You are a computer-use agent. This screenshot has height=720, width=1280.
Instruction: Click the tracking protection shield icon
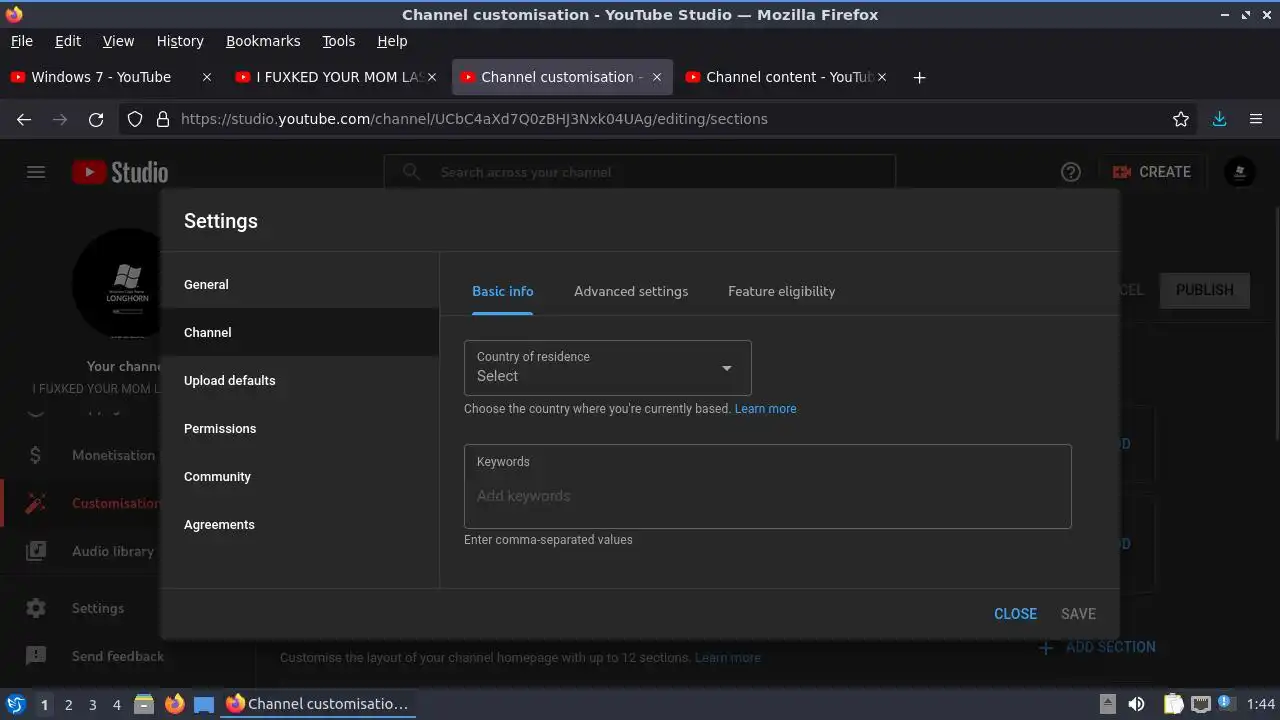click(135, 119)
